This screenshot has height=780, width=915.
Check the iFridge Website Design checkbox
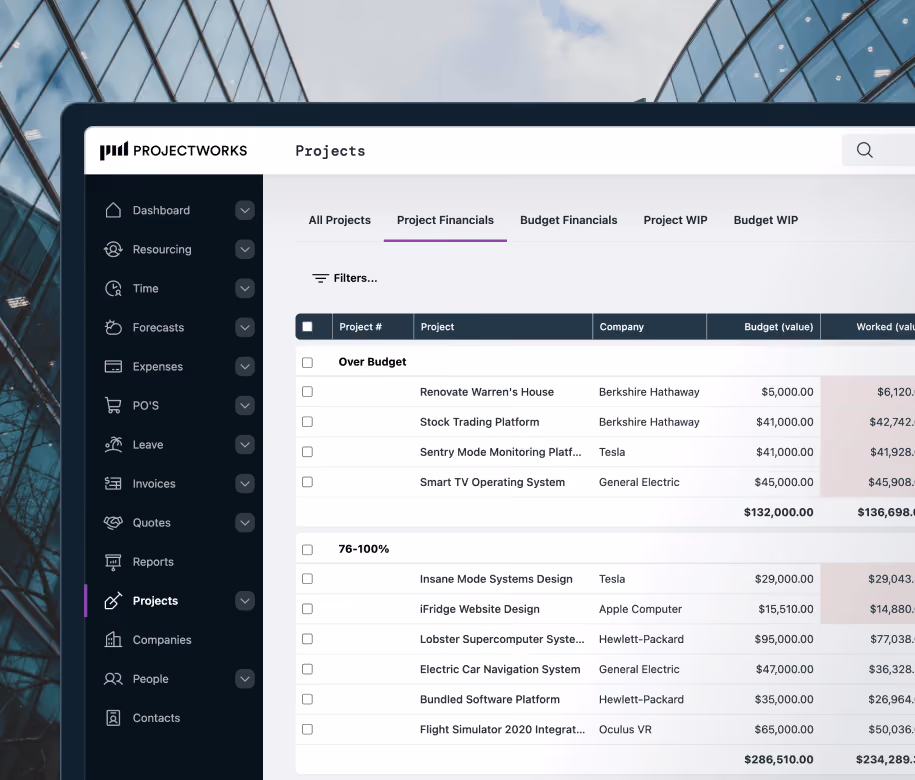(x=308, y=609)
